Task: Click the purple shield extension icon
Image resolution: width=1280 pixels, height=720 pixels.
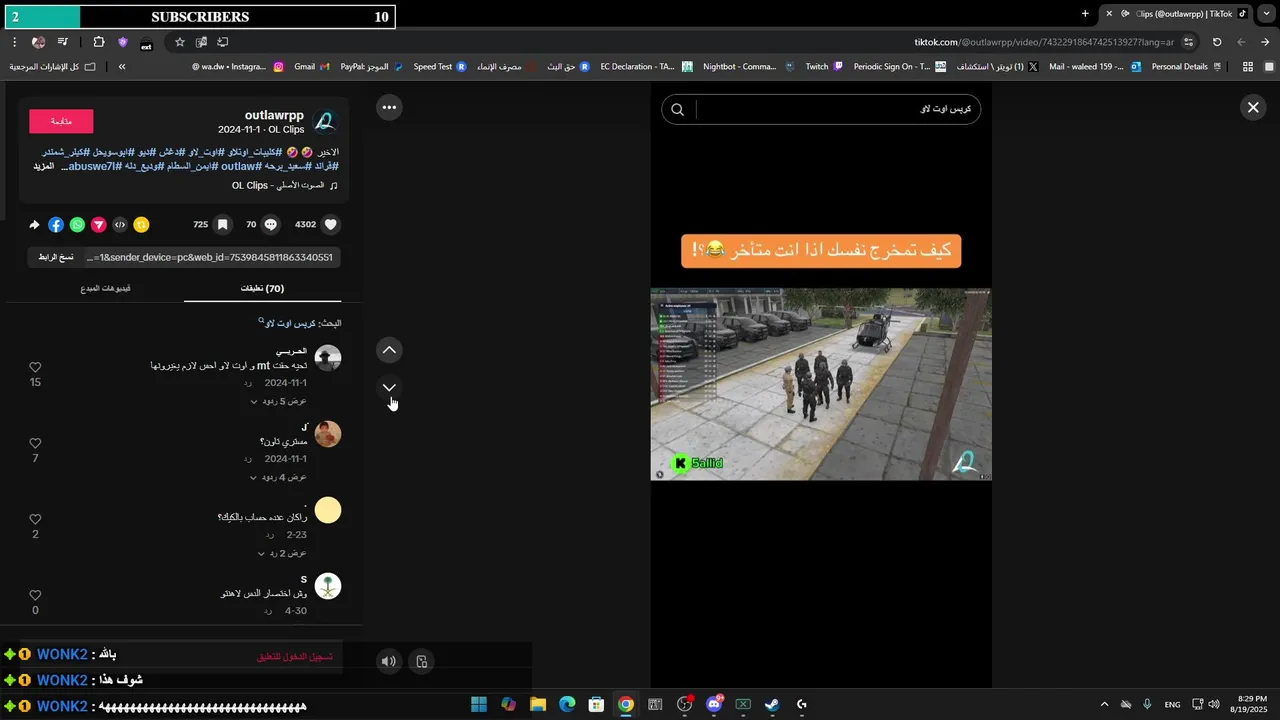Action: 123,42
